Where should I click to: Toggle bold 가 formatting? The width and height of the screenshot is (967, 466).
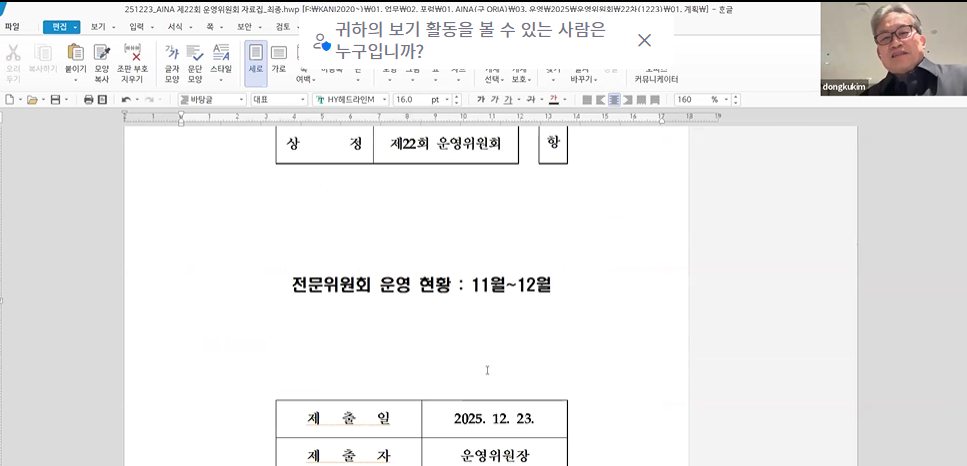[x=480, y=99]
